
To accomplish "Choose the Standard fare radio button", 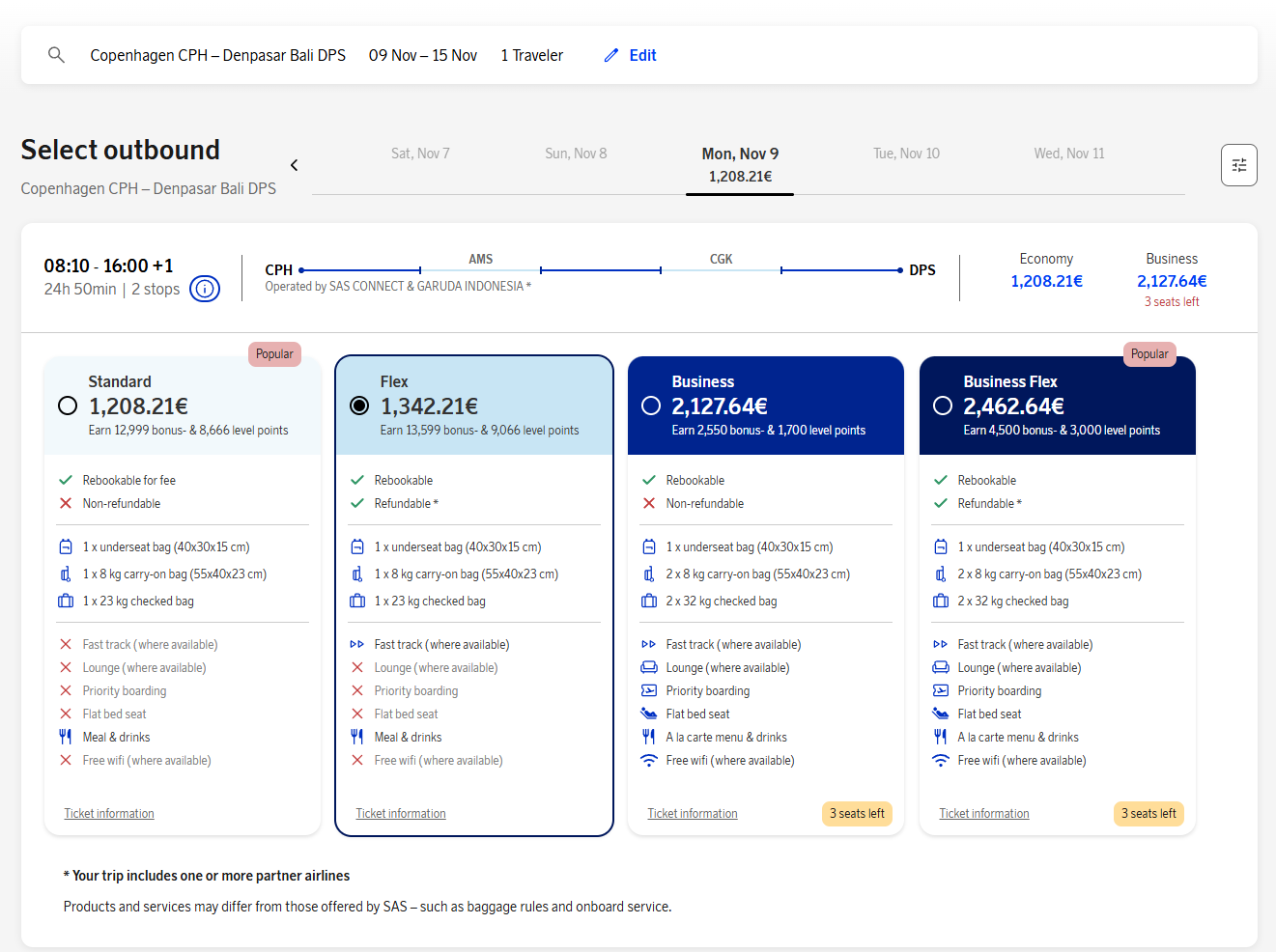I will pyautogui.click(x=68, y=406).
